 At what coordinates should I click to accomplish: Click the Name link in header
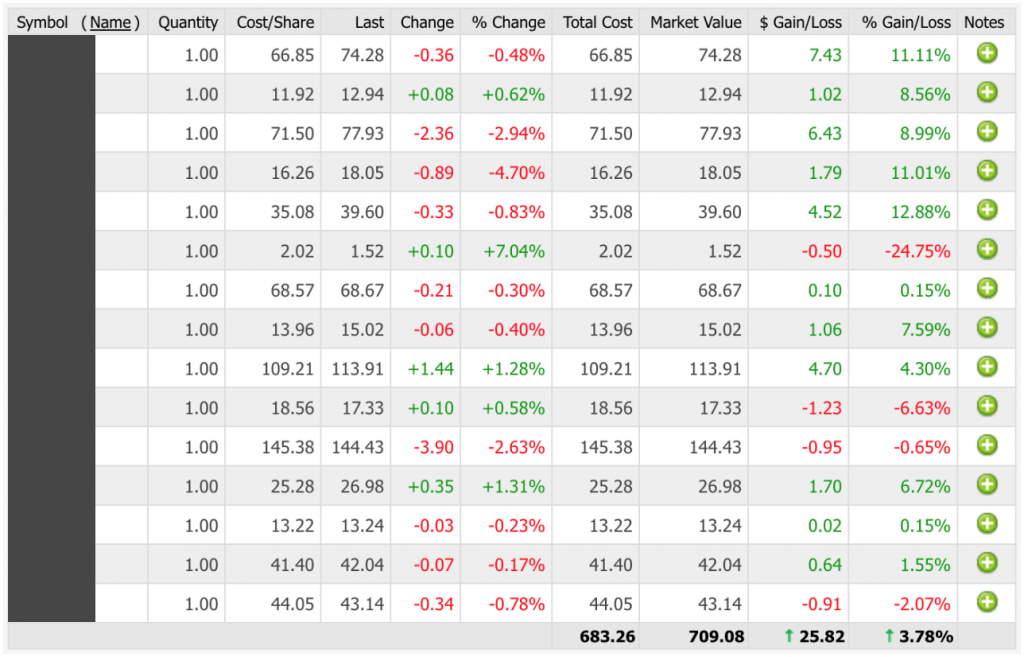click(x=110, y=22)
